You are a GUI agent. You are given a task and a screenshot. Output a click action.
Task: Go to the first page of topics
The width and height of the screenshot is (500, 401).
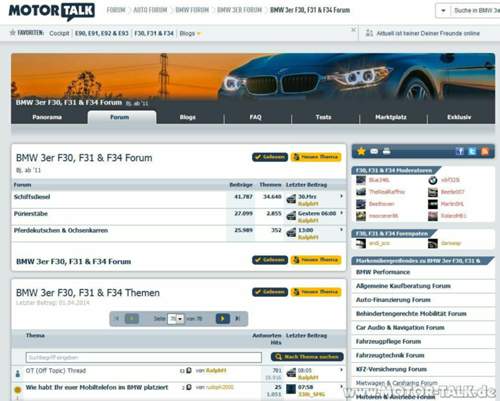click(117, 319)
